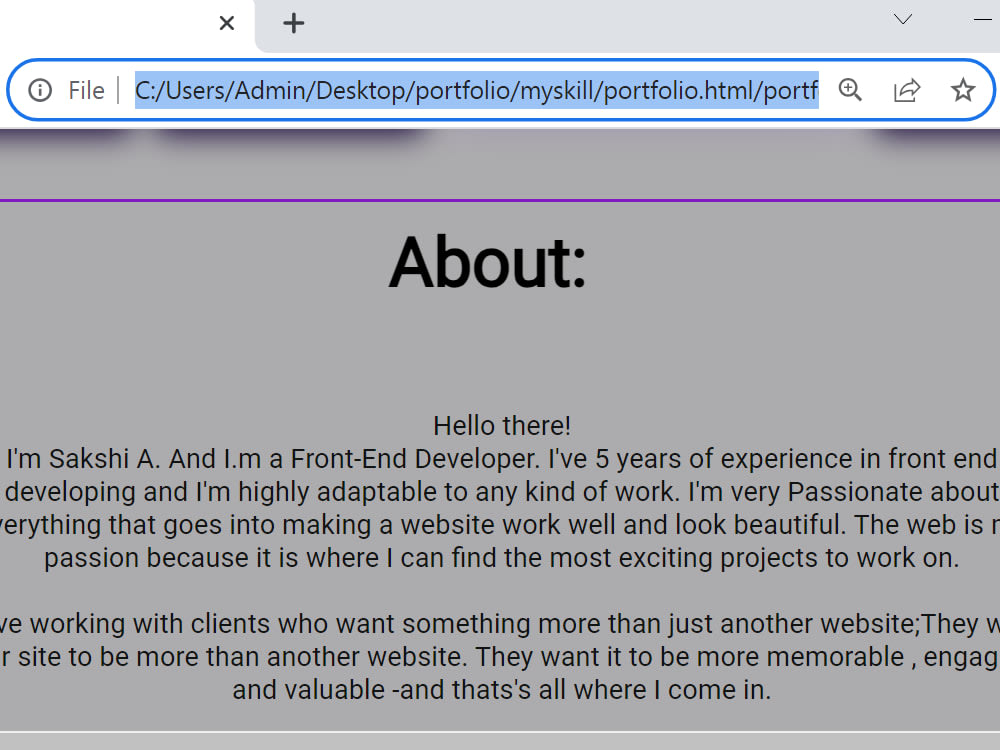Close the current browser tab
The width and height of the screenshot is (1000, 750).
pyautogui.click(x=227, y=24)
